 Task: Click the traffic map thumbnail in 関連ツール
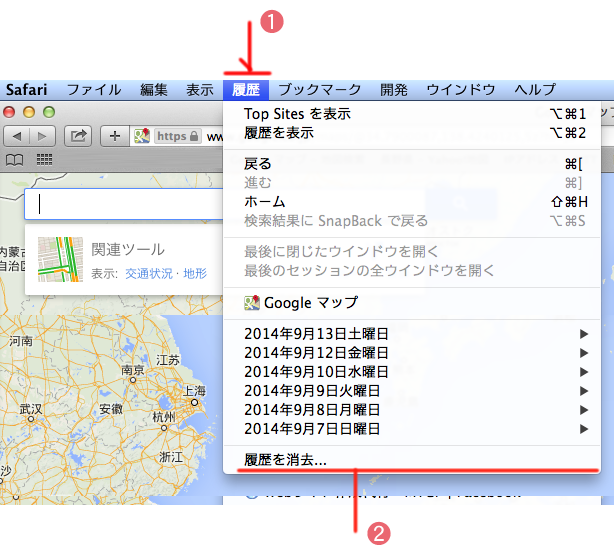click(x=60, y=259)
